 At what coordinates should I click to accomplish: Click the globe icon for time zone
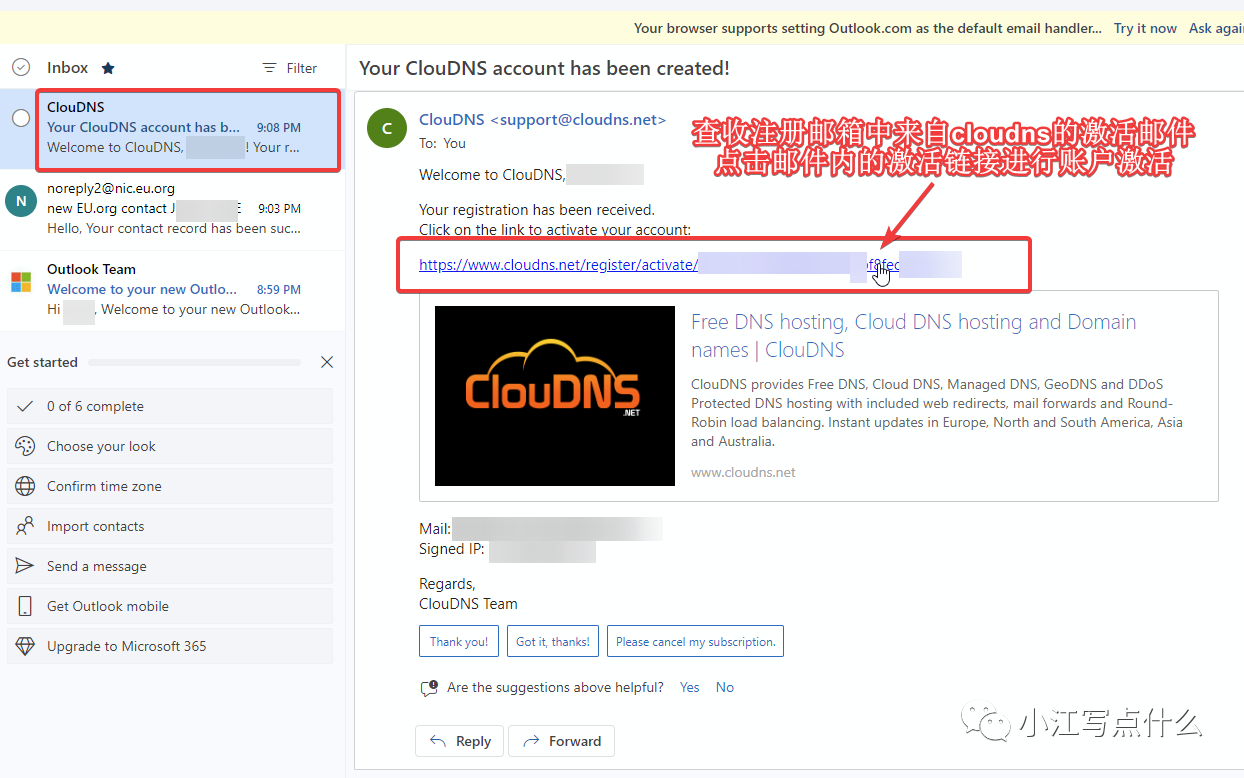pyautogui.click(x=26, y=486)
